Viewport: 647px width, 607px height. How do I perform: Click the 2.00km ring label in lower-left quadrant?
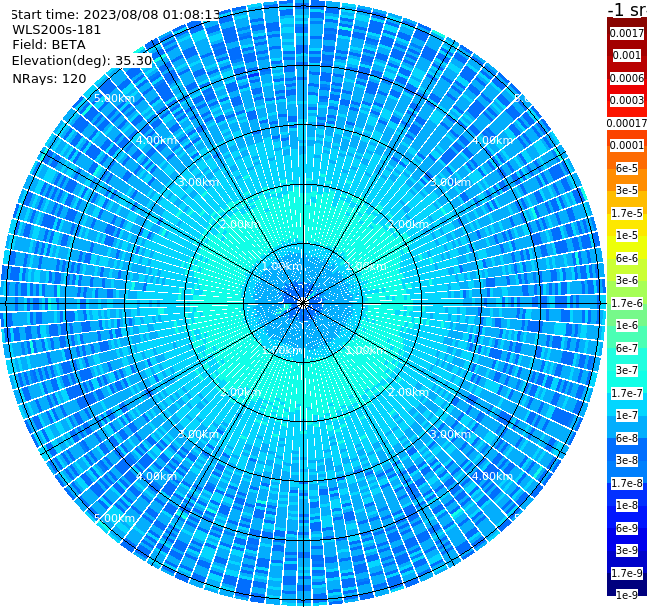click(x=241, y=392)
